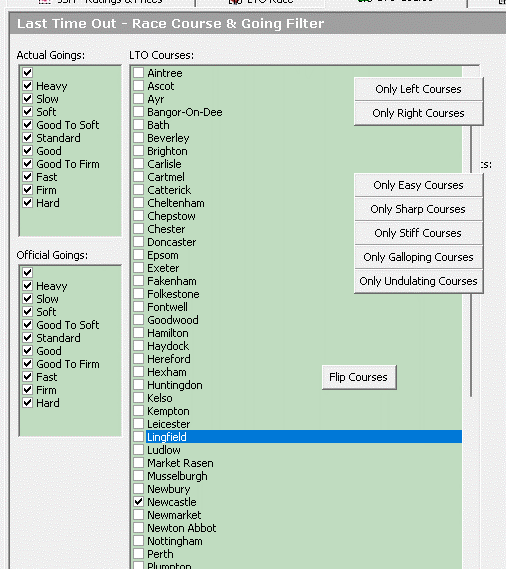The height and width of the screenshot is (569, 506).
Task: Enable the Beverley course
Action: click(x=138, y=138)
